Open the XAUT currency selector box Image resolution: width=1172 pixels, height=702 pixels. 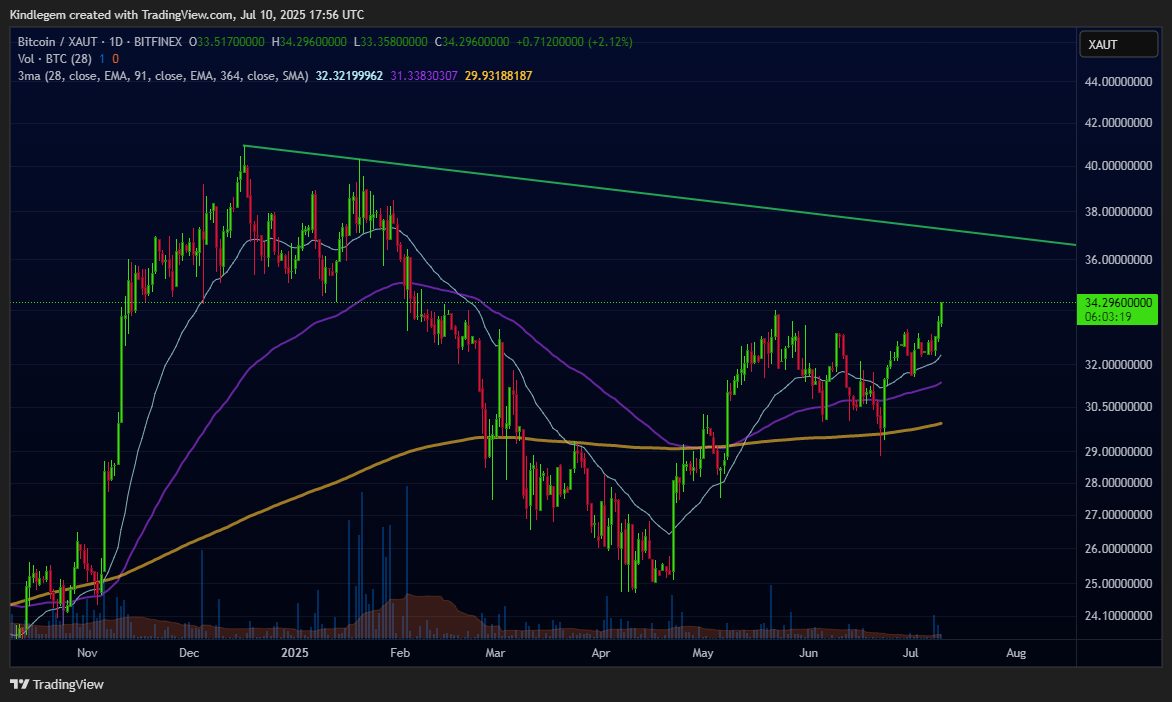click(1118, 45)
